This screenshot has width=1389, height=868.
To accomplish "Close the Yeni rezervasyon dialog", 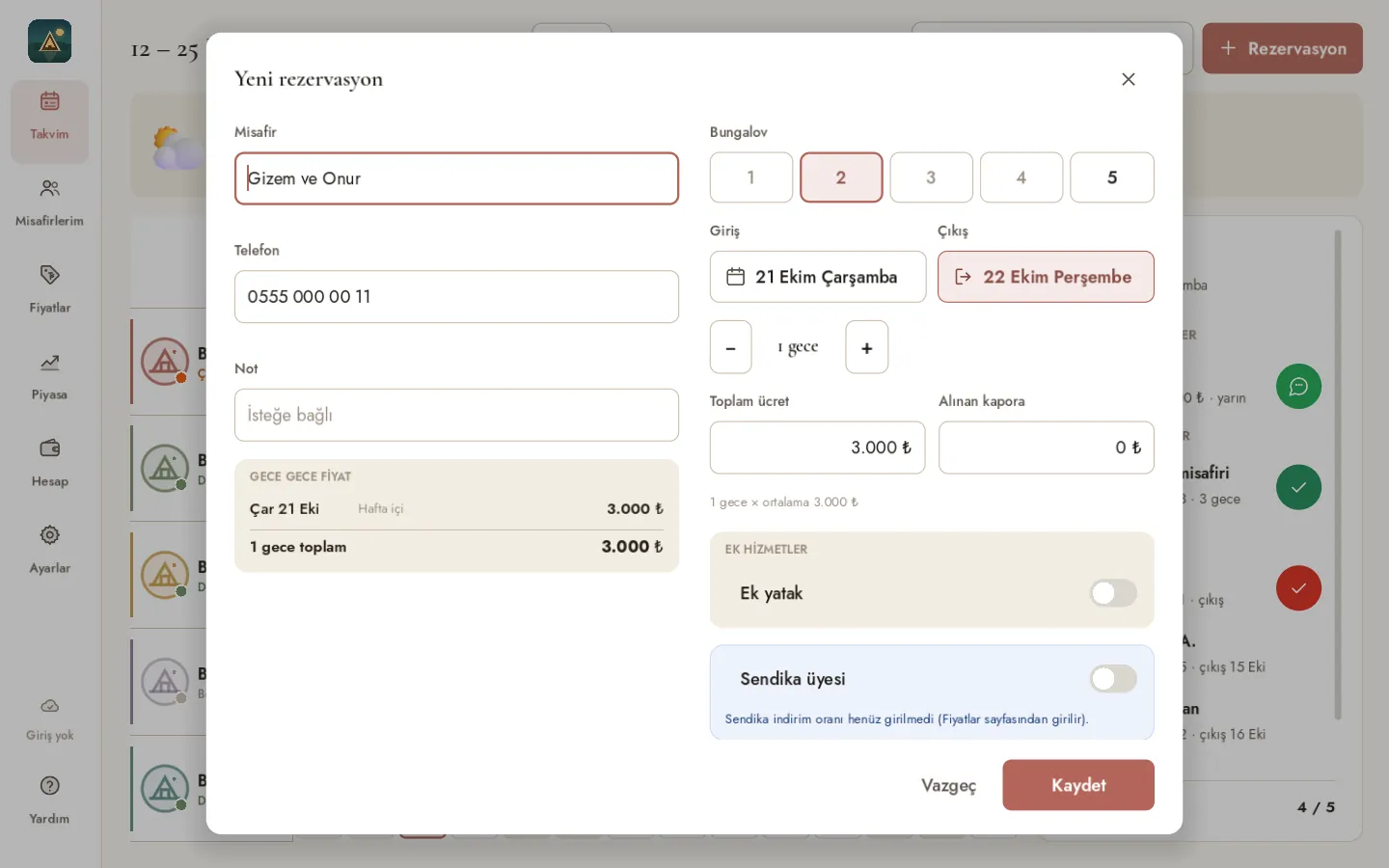I will pos(1128,79).
